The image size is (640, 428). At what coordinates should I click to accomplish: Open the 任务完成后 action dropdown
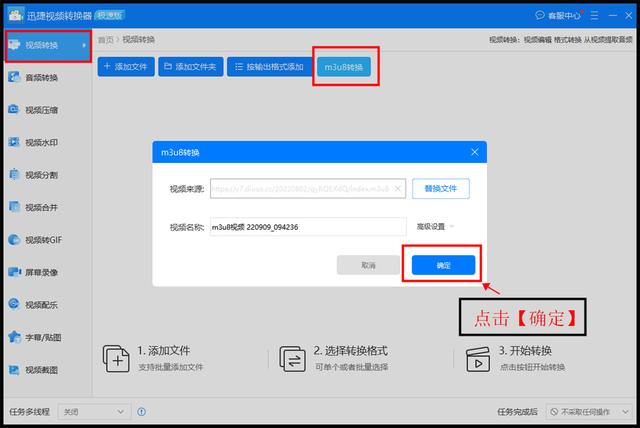coord(594,411)
